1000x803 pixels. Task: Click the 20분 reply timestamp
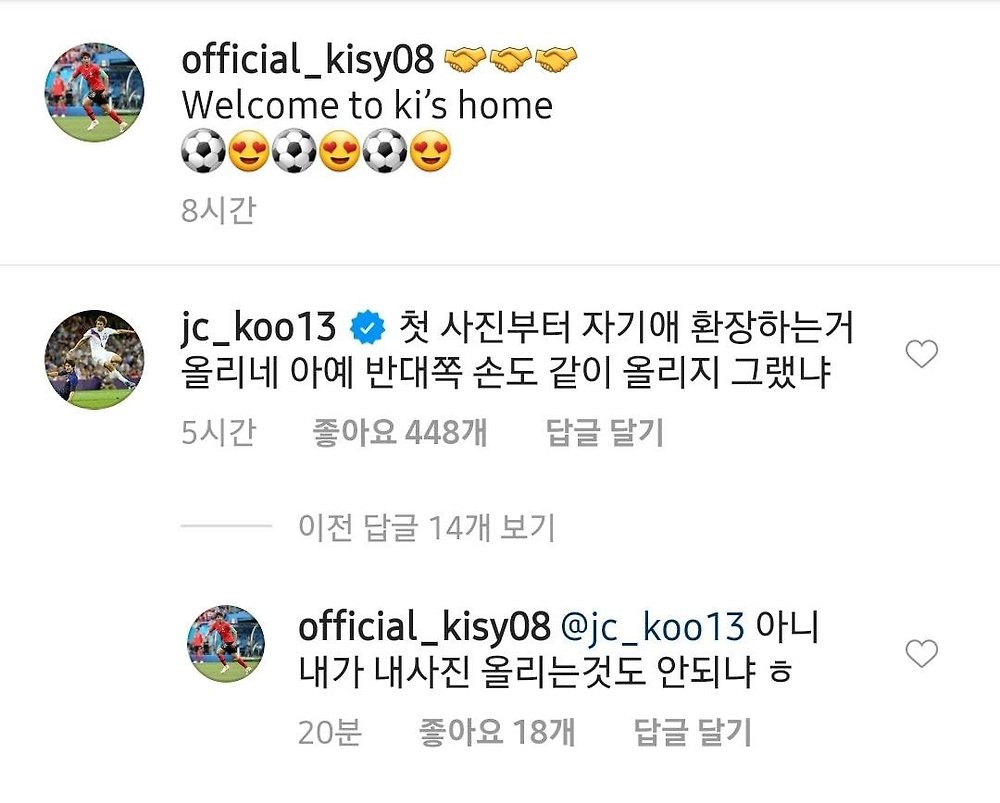pyautogui.click(x=330, y=732)
